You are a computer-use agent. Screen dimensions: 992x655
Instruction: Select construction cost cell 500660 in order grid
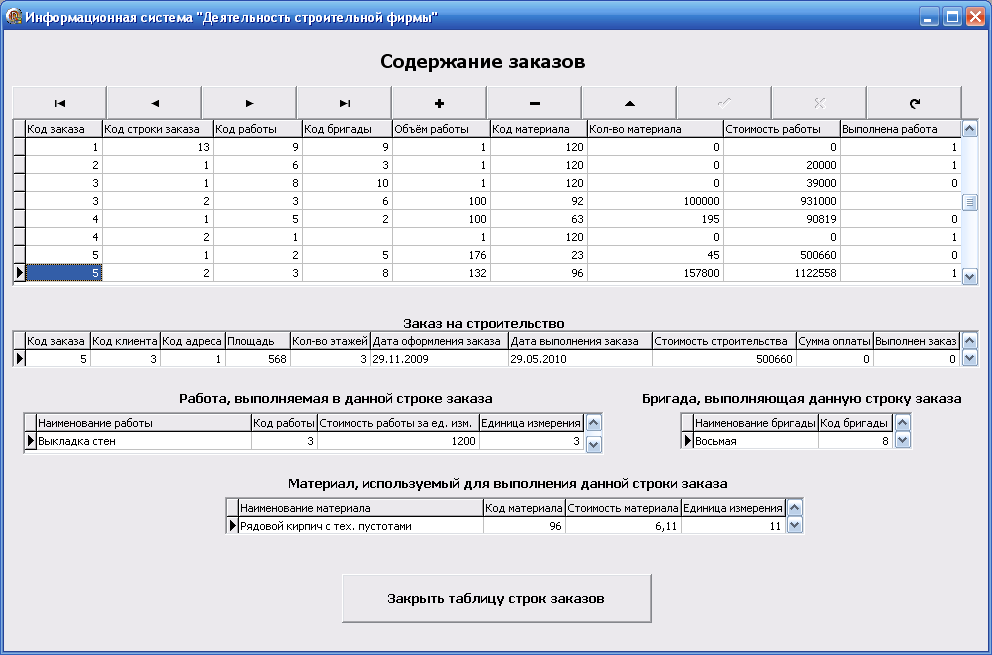(724, 359)
